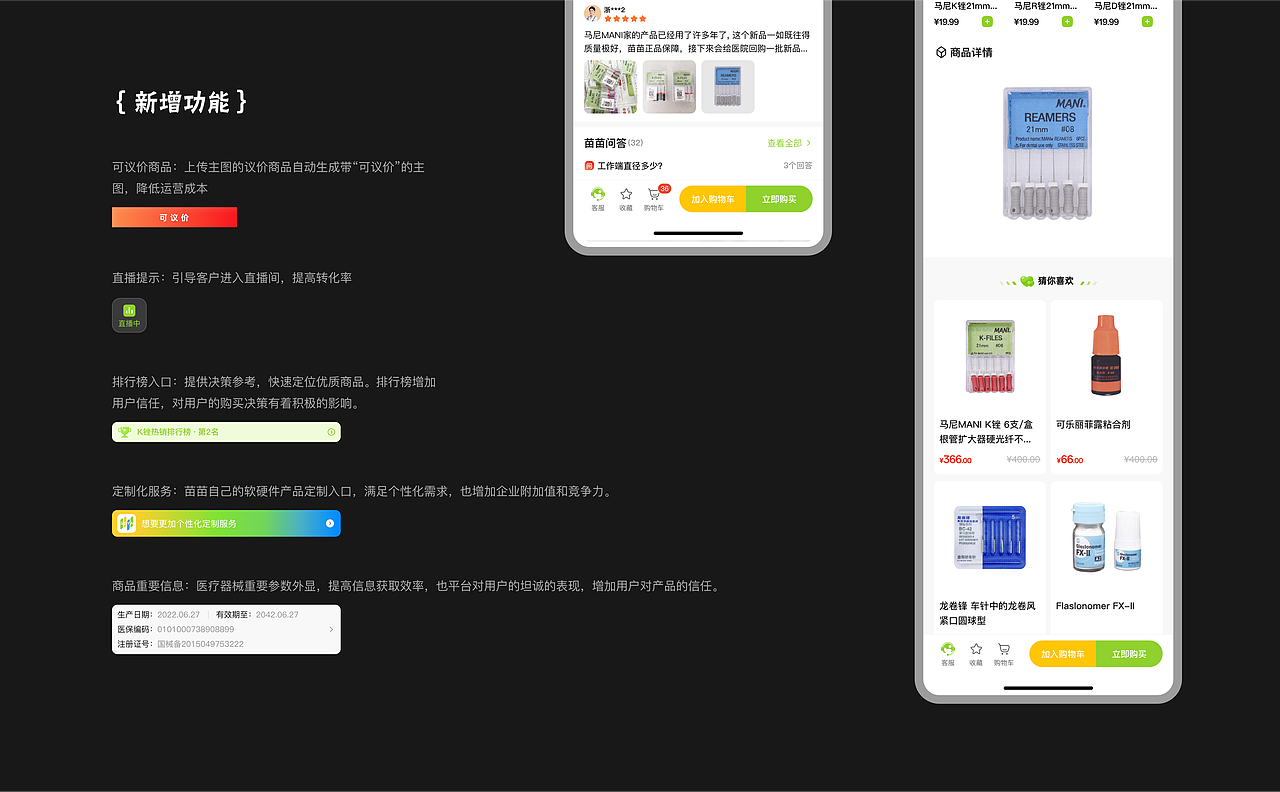Image resolution: width=1280 pixels, height=792 pixels.
Task: Click the price ¥366.00
Action: tap(956, 460)
